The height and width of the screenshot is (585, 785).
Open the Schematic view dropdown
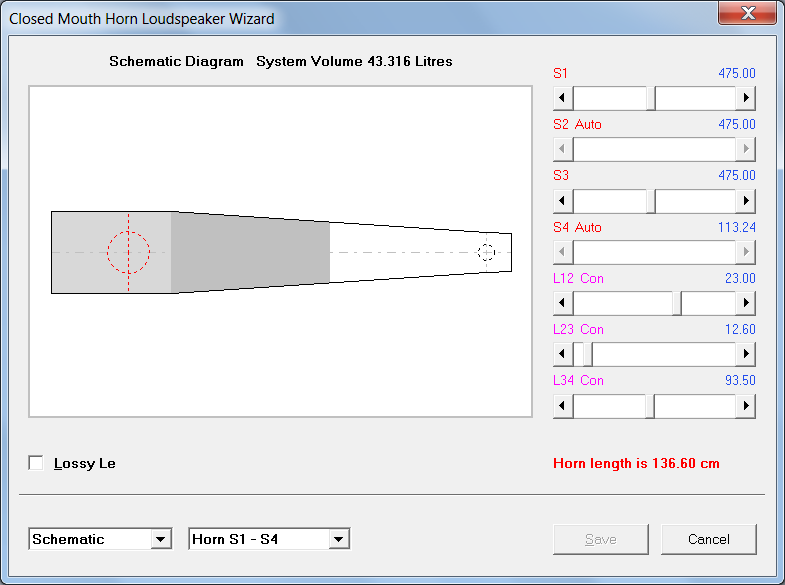coord(161,539)
